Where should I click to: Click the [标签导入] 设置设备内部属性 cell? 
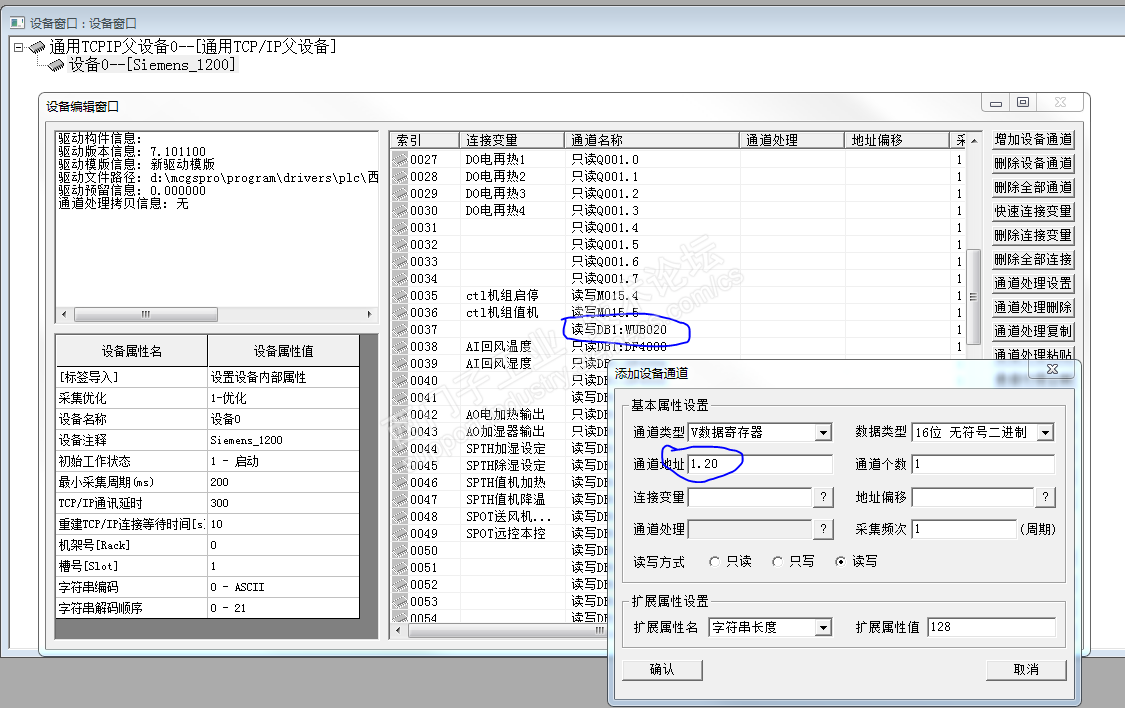pos(283,377)
